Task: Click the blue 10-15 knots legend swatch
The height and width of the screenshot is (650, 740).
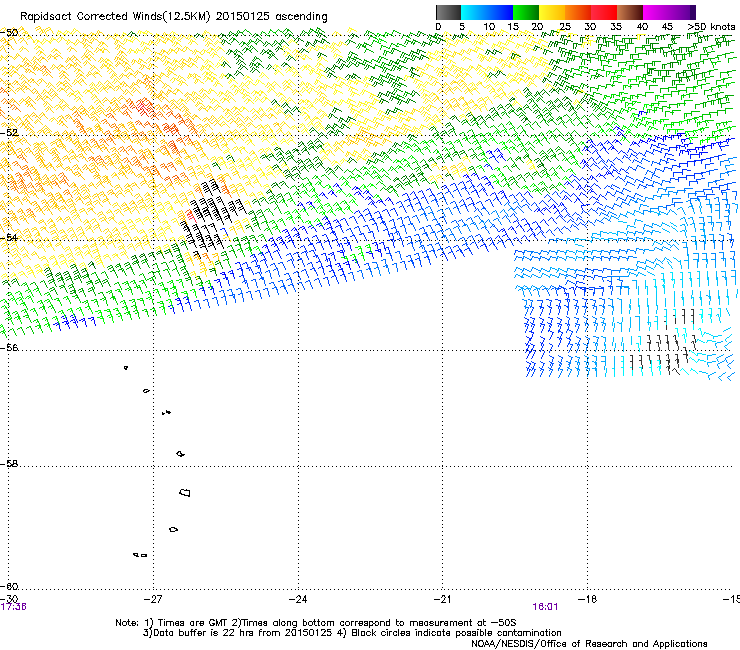Action: tap(499, 12)
